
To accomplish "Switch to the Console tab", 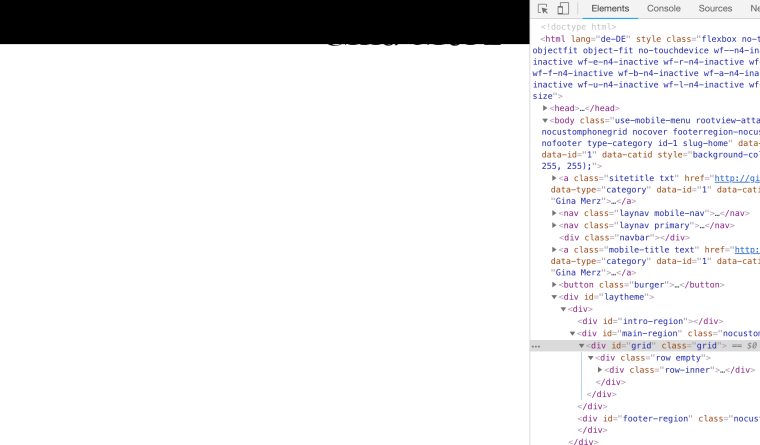I will (x=663, y=9).
